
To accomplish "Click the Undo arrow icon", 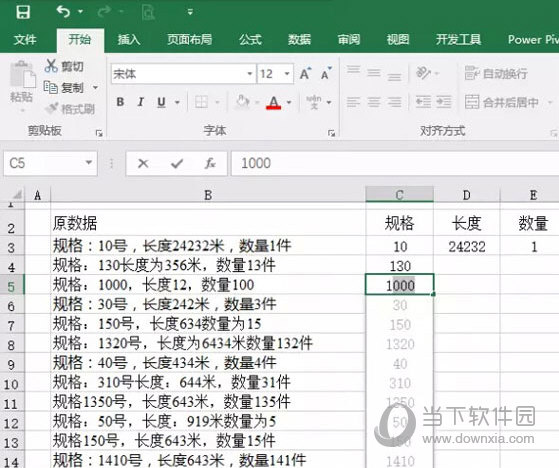I will click(x=63, y=12).
